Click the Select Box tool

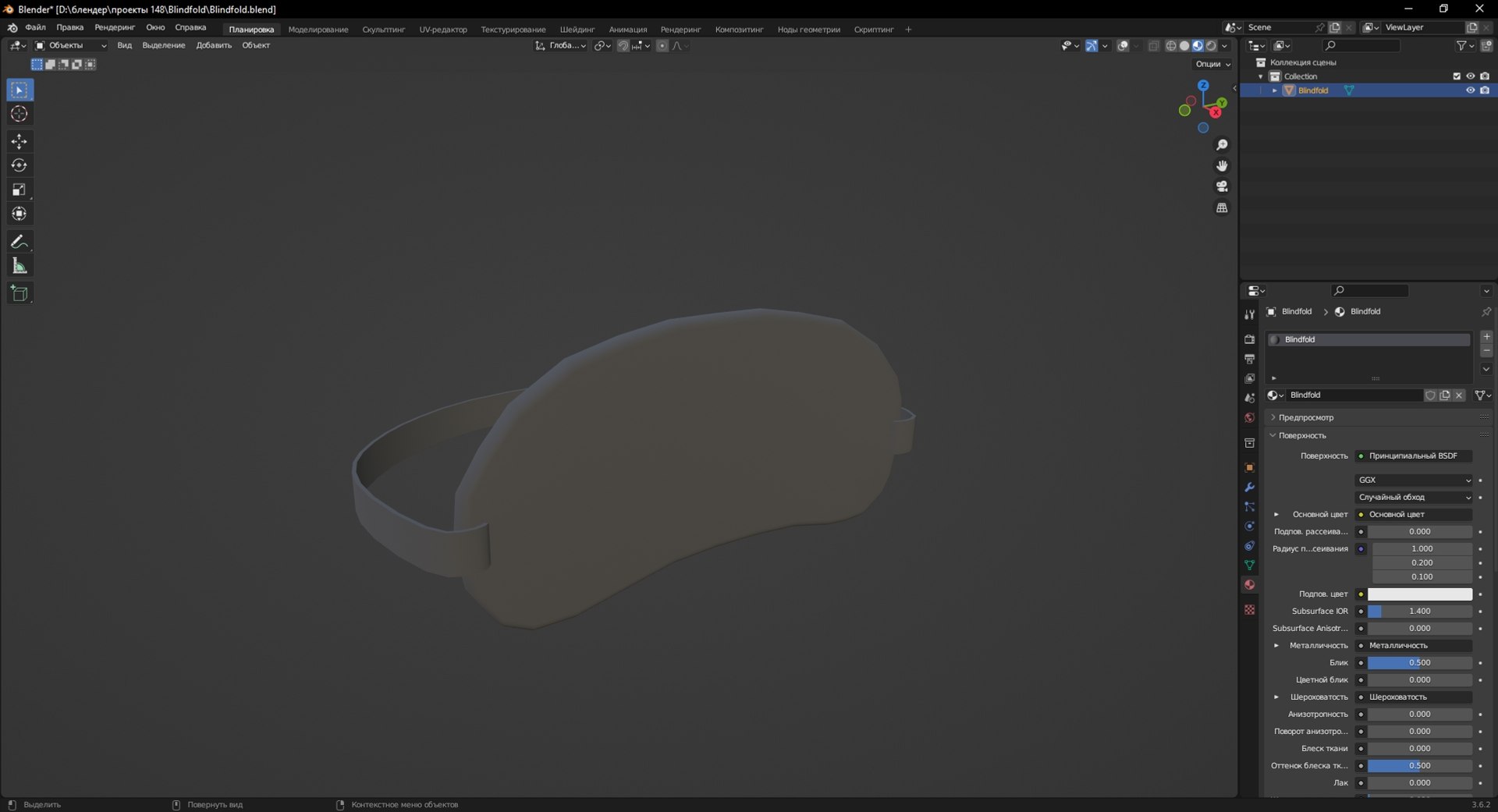[x=20, y=90]
